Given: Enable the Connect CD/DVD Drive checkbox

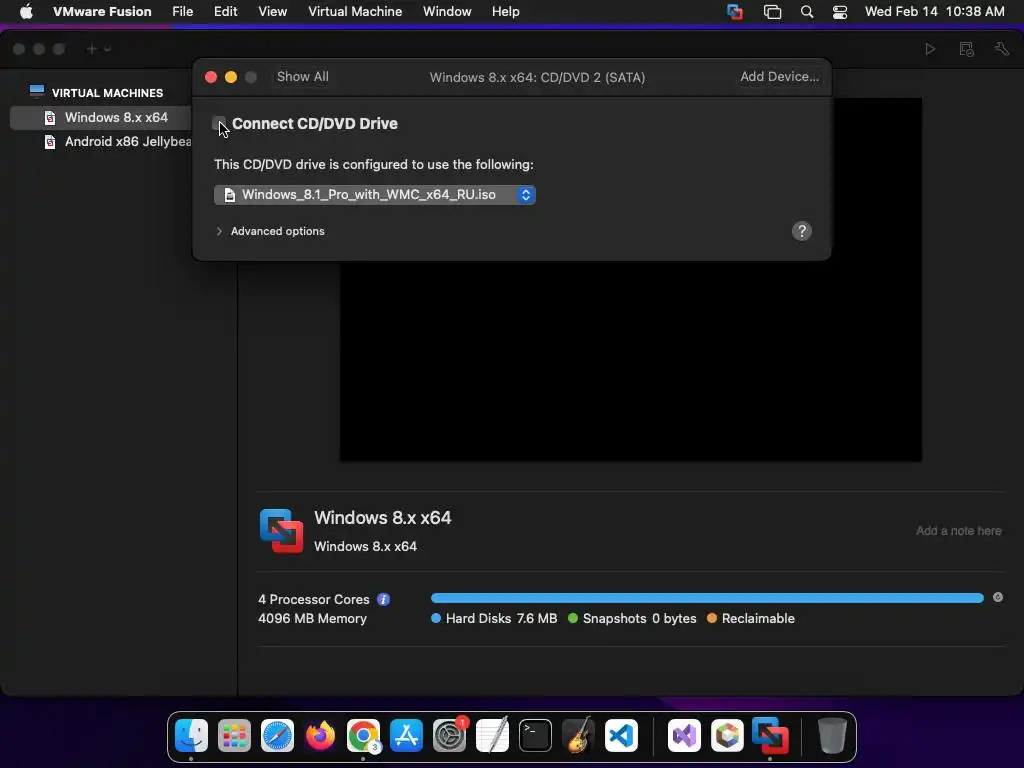Looking at the screenshot, I should pyautogui.click(x=219, y=123).
